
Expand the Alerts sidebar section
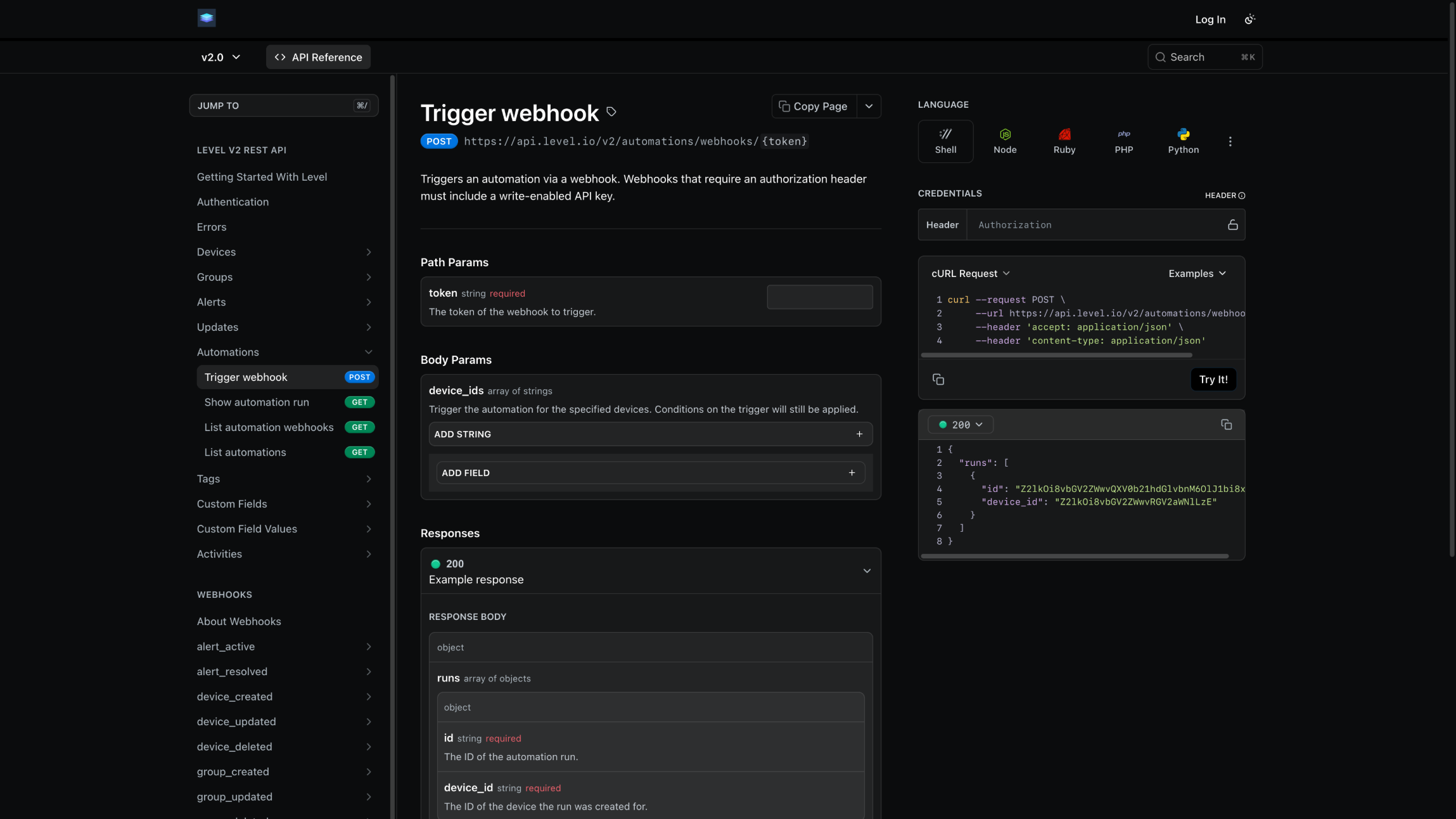pos(369,302)
